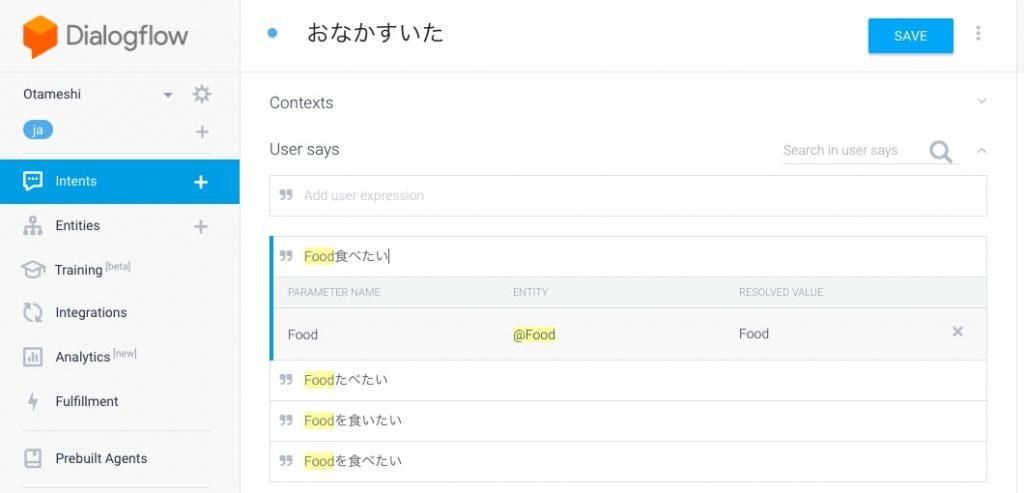Open the three-dot more options menu
1024x493 pixels.
[978, 33]
